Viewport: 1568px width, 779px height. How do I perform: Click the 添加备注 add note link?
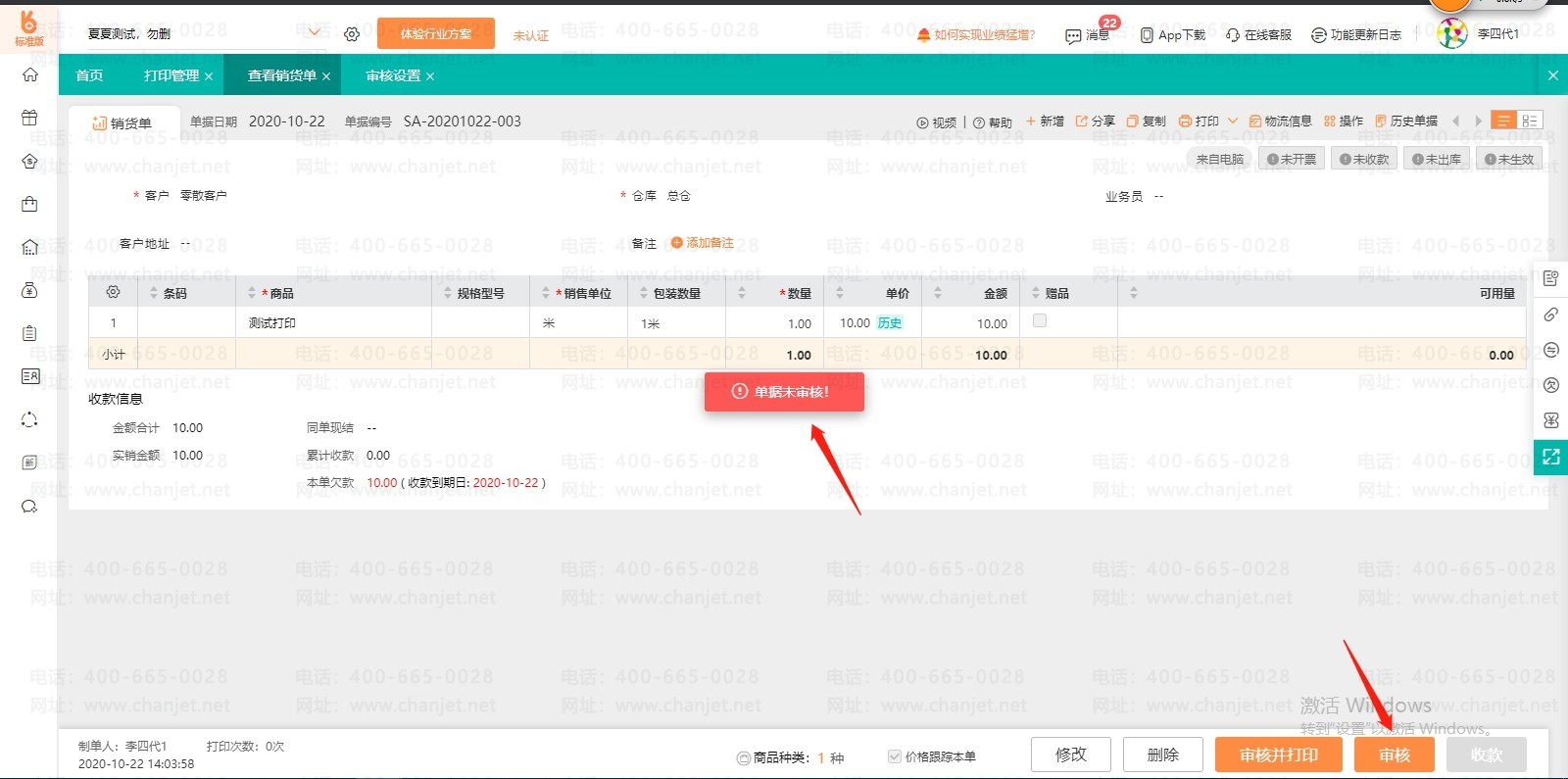[x=702, y=243]
